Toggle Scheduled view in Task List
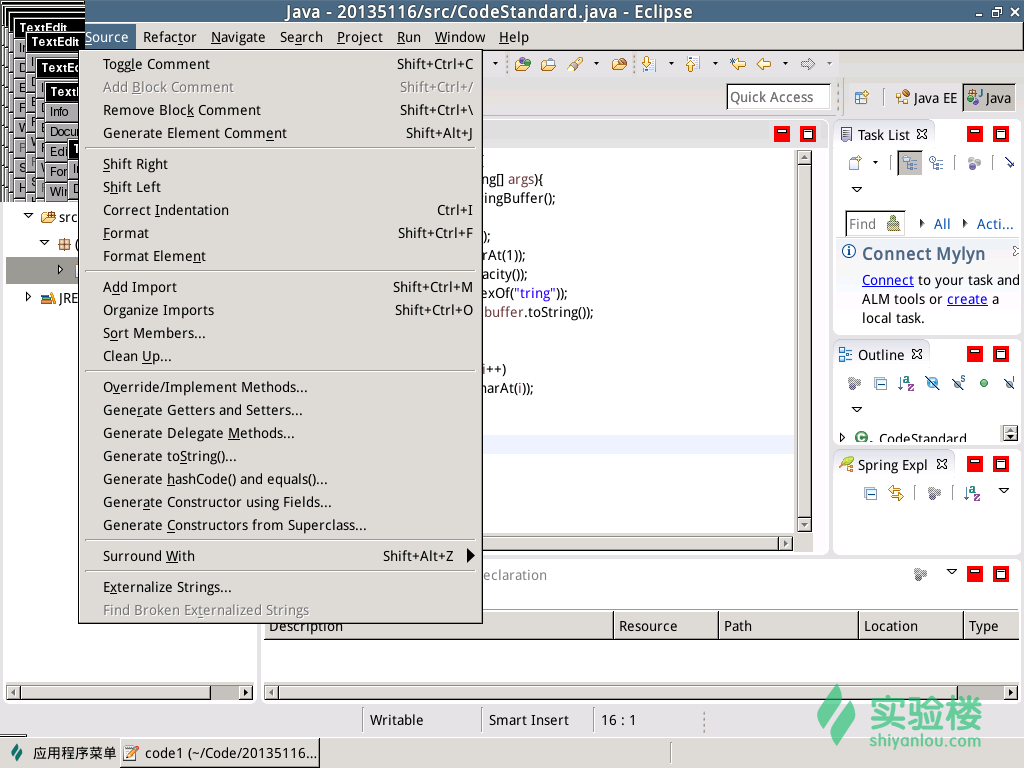1024x768 pixels. click(x=936, y=163)
